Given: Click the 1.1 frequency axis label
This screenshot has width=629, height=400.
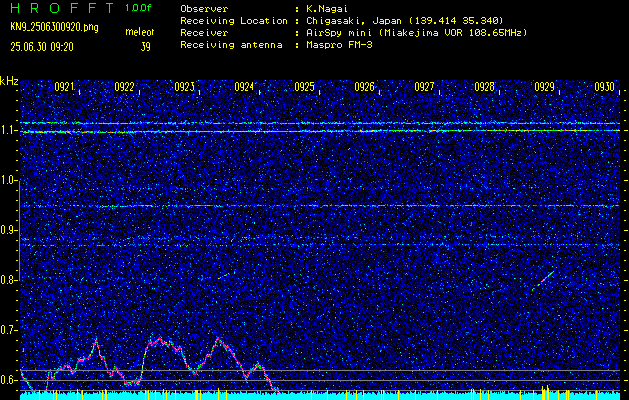Looking at the screenshot, I should (x=7, y=130).
